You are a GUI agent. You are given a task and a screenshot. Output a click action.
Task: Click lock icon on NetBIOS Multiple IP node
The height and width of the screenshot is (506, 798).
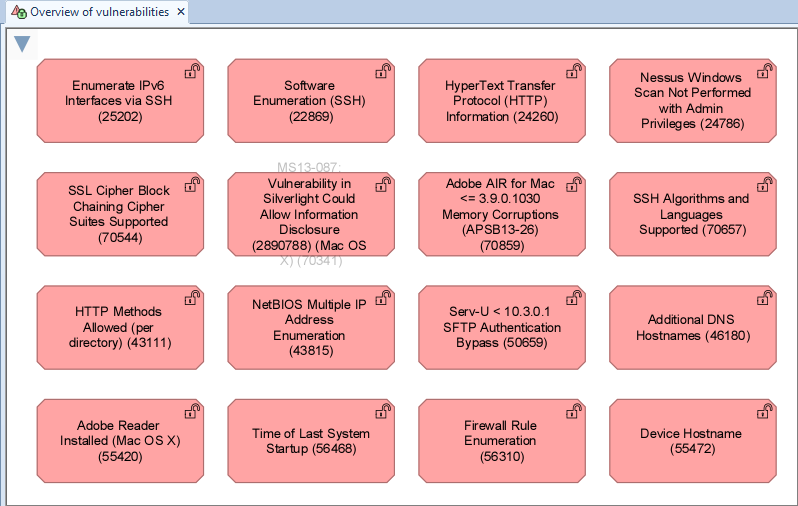(x=383, y=298)
